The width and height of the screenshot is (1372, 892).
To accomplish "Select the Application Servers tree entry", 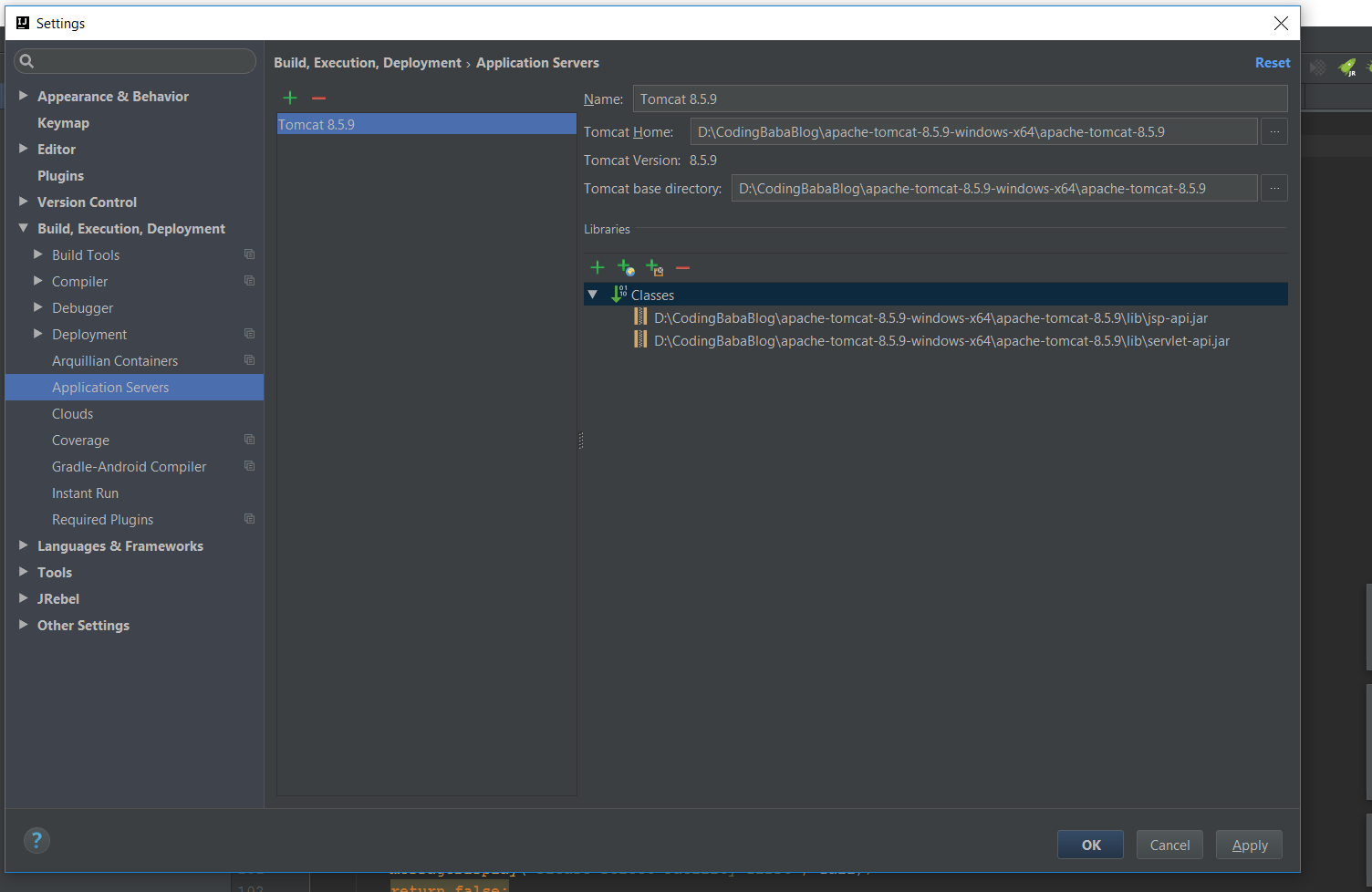I will (x=134, y=387).
